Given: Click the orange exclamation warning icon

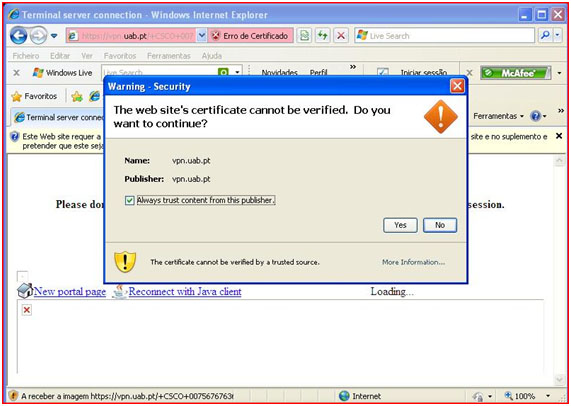Looking at the screenshot, I should click(x=441, y=117).
